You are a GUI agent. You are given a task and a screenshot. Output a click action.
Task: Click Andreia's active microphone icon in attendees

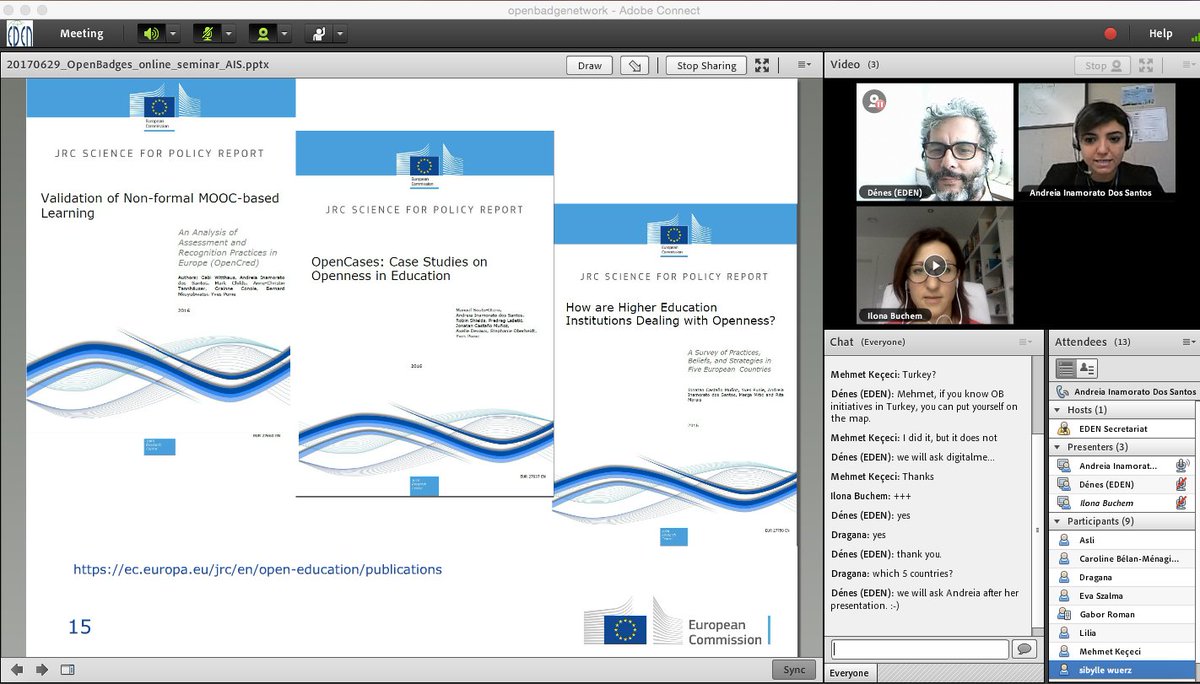[x=1182, y=465]
